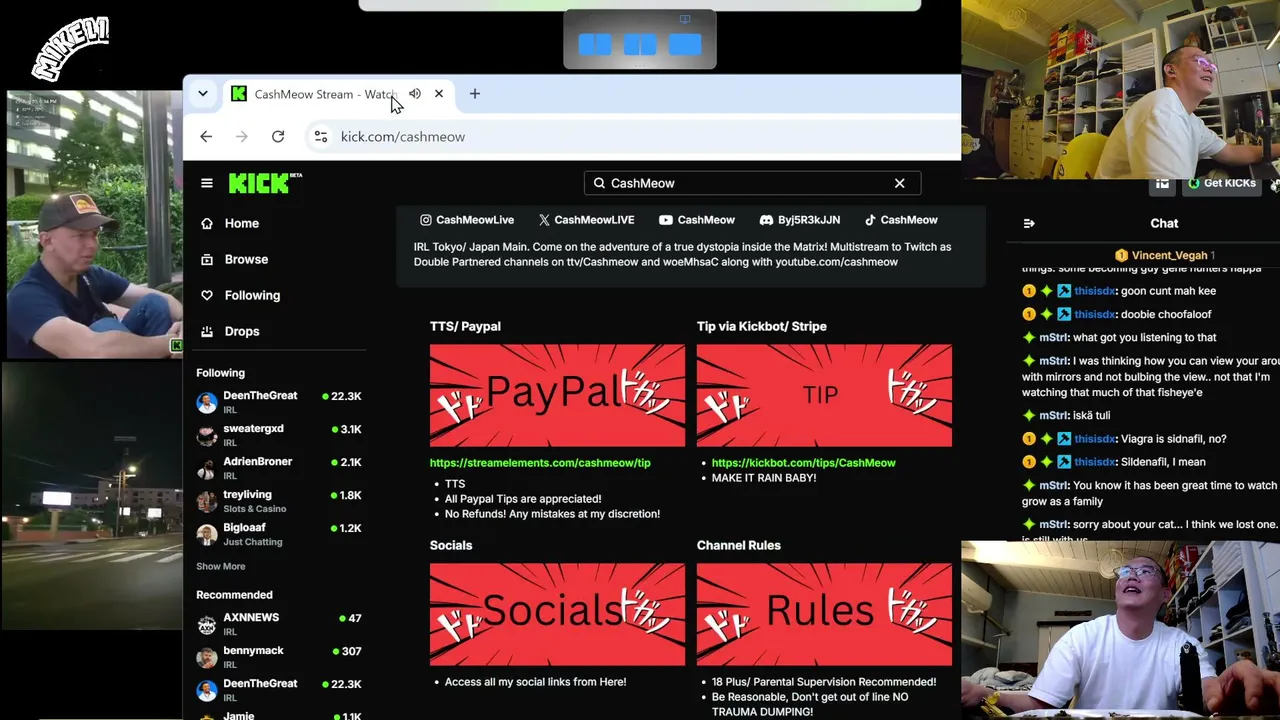
Task: Click the red Socials panel banner
Action: 558,614
